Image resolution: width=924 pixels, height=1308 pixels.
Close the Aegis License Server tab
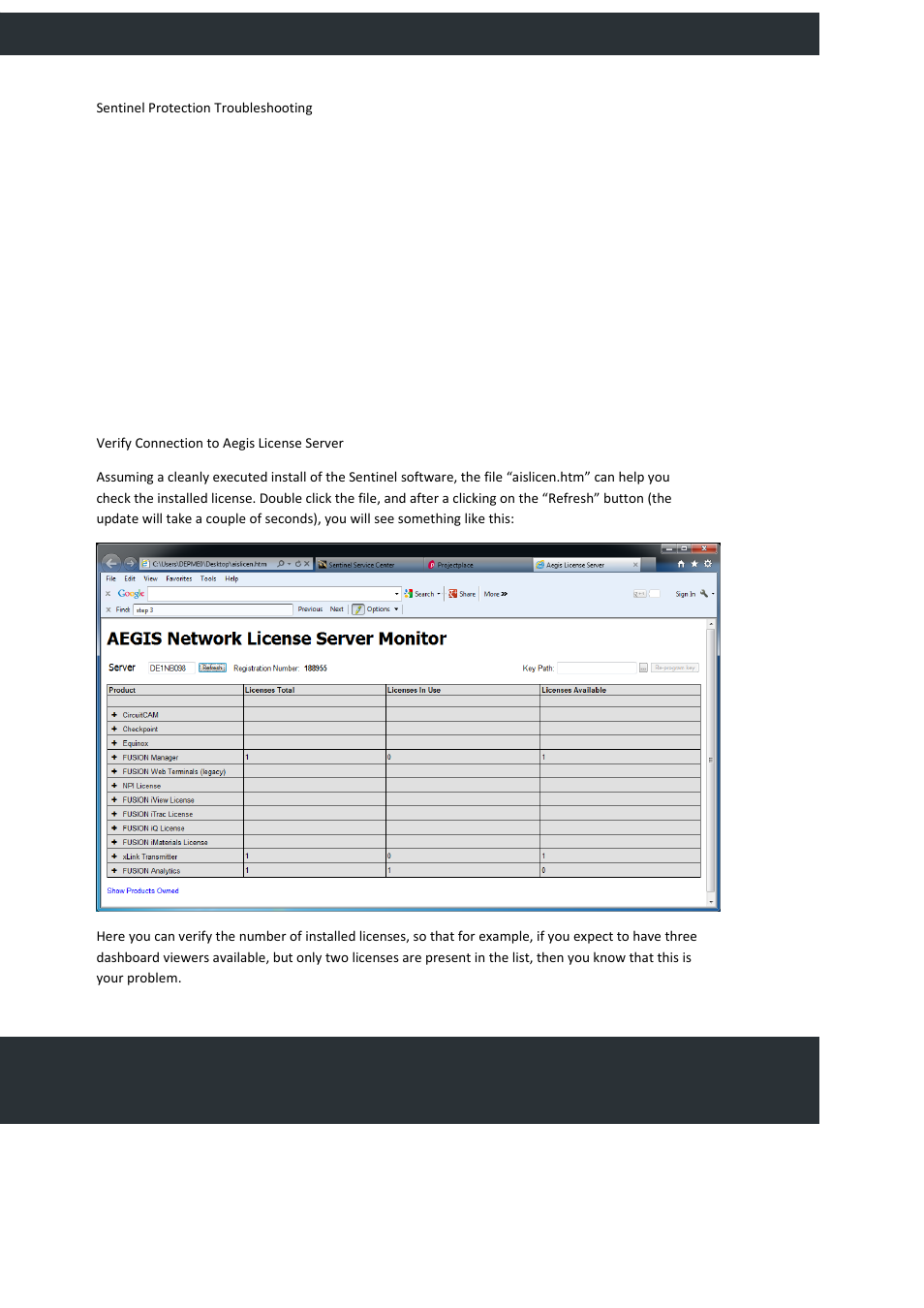point(635,565)
